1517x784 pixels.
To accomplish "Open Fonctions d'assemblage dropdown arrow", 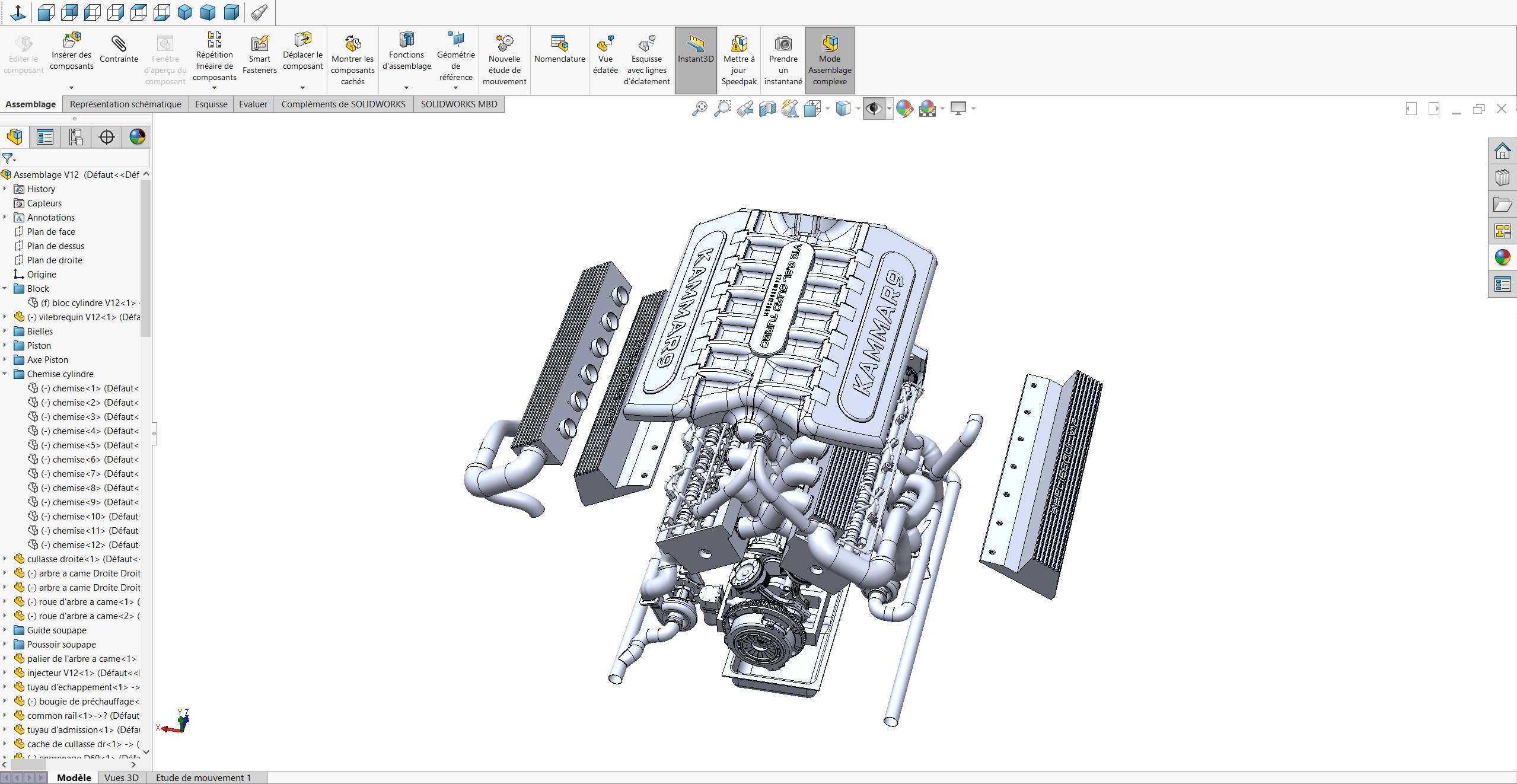I will pyautogui.click(x=406, y=88).
